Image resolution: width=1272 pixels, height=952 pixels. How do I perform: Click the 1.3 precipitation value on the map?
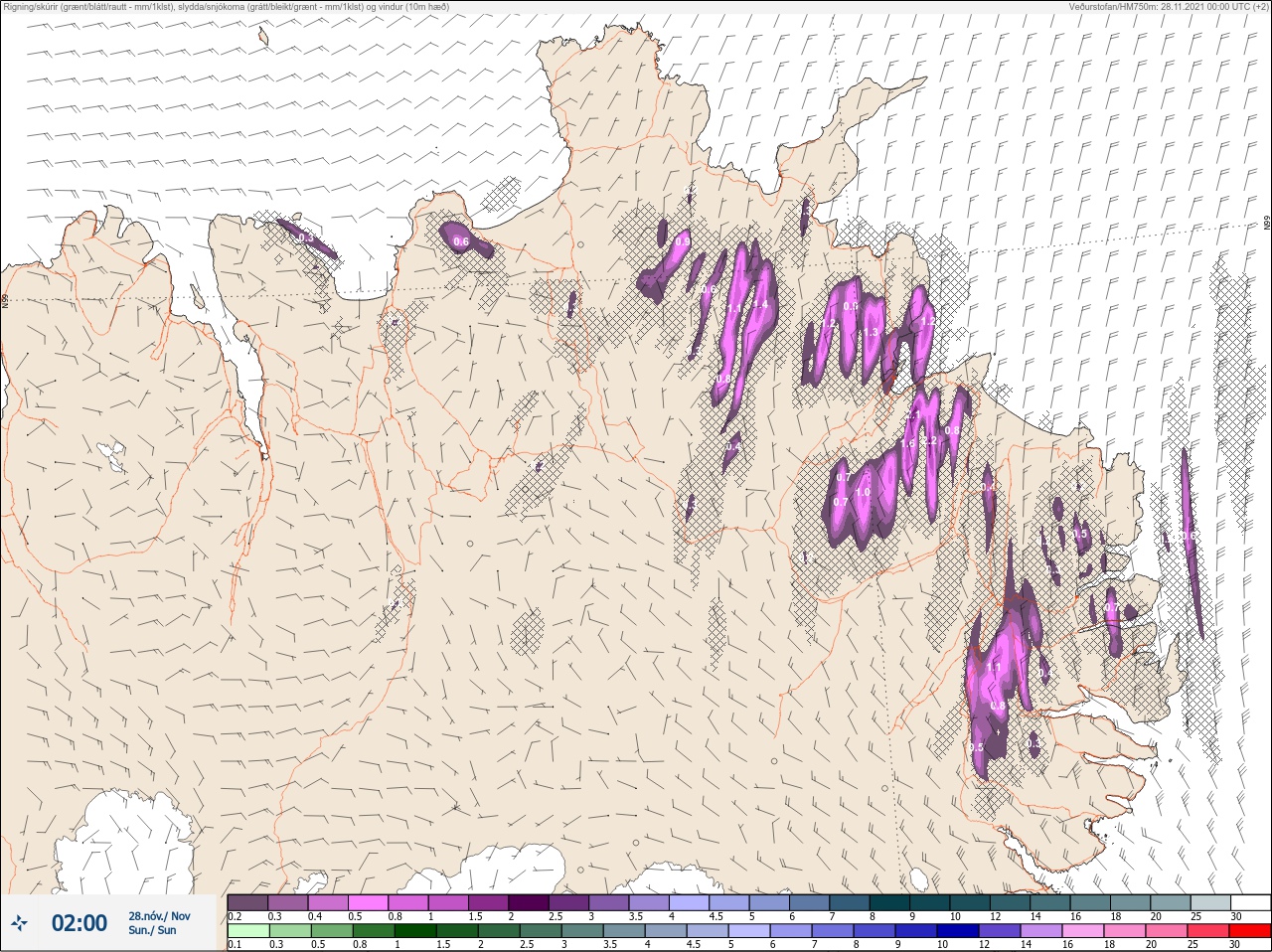[872, 333]
